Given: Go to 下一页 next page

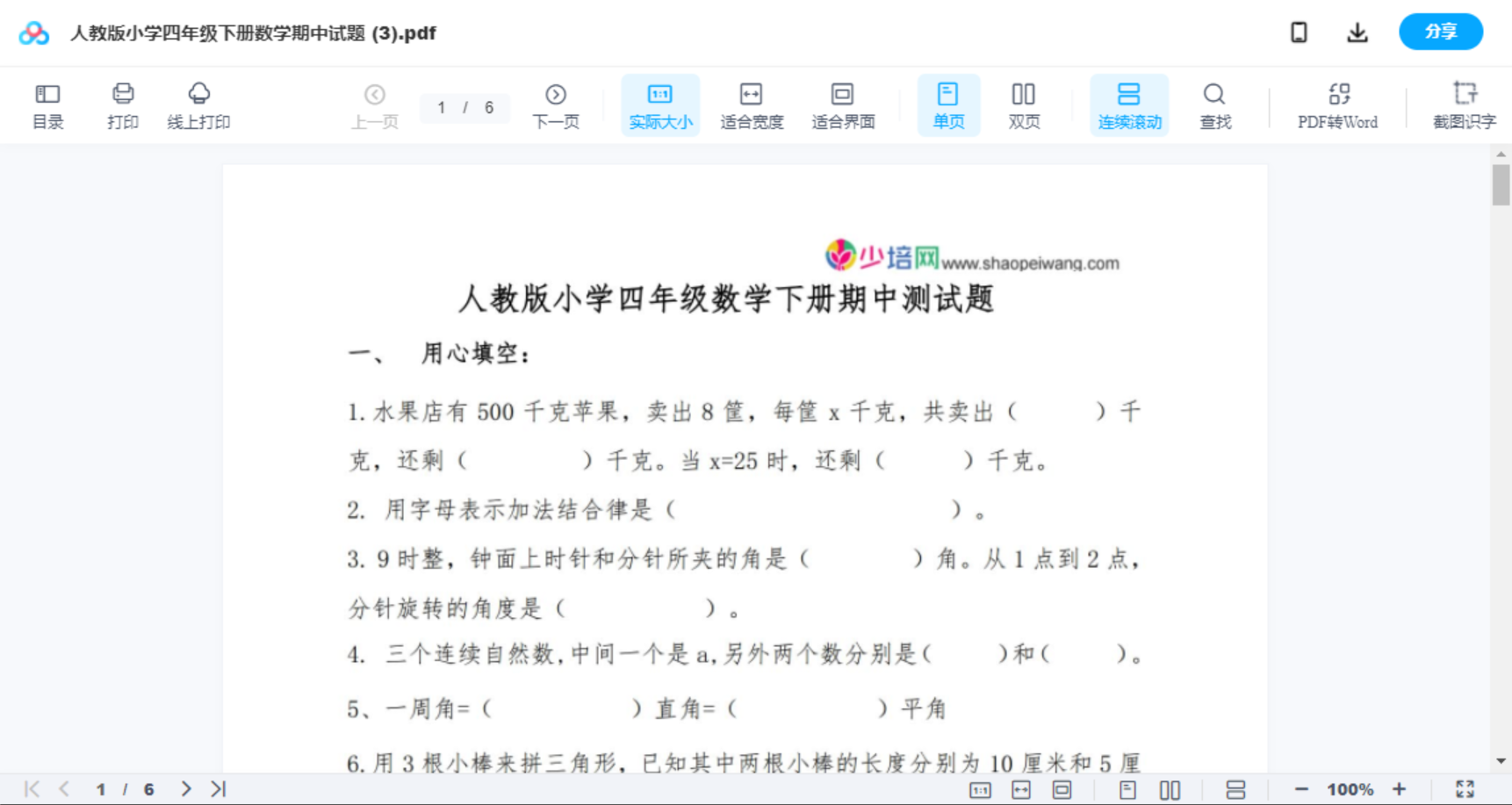Looking at the screenshot, I should tap(556, 104).
